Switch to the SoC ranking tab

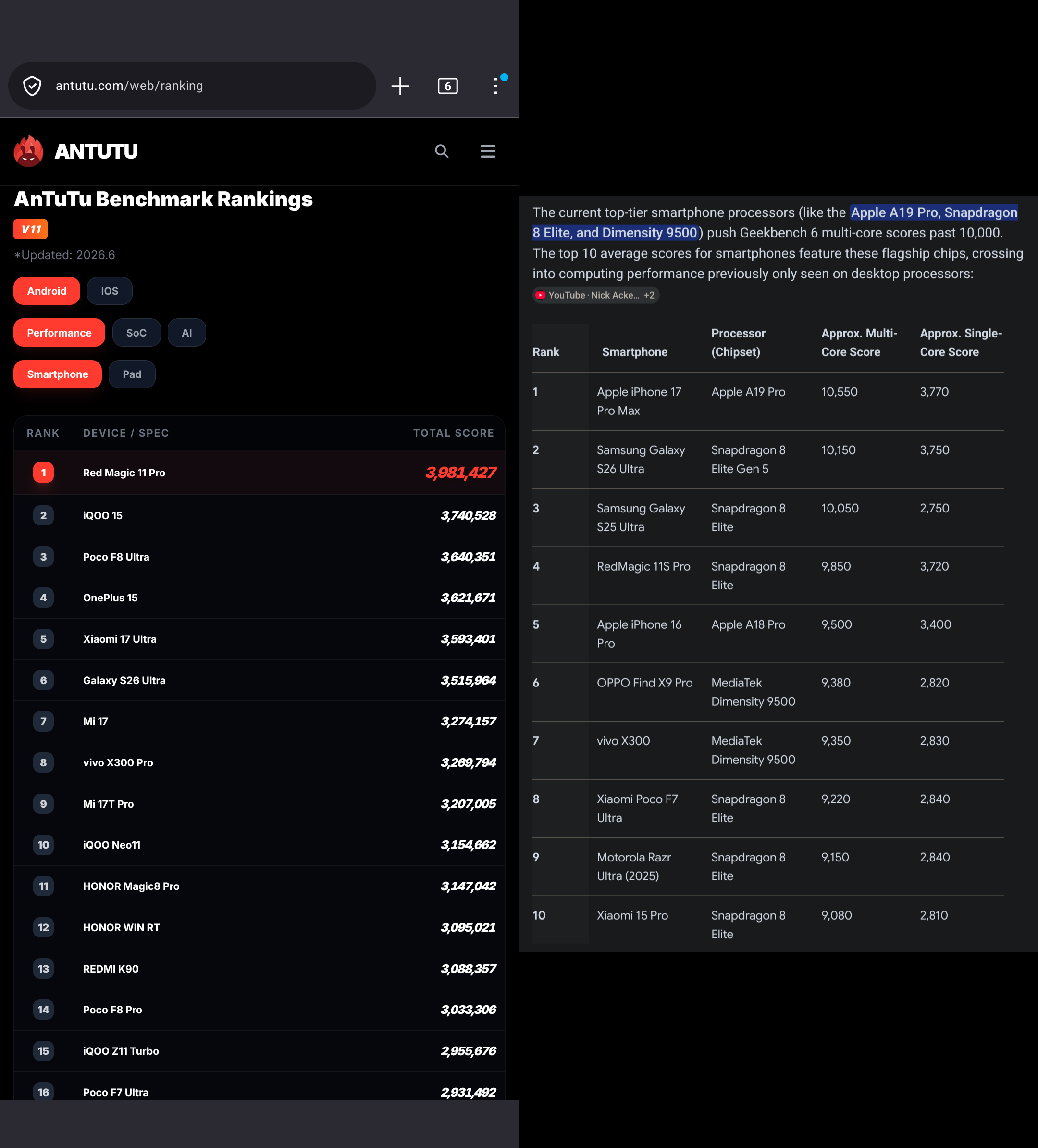136,333
